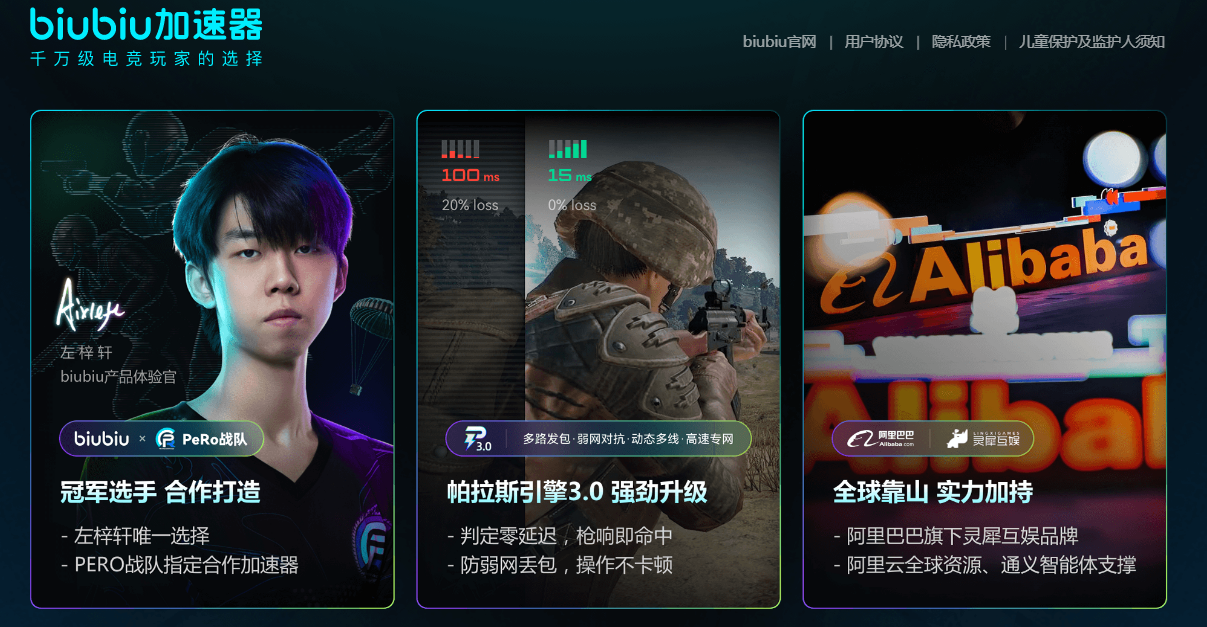The height and width of the screenshot is (627, 1207).
Task: Click the PeRo战队 team logo icon
Action: tap(166, 439)
